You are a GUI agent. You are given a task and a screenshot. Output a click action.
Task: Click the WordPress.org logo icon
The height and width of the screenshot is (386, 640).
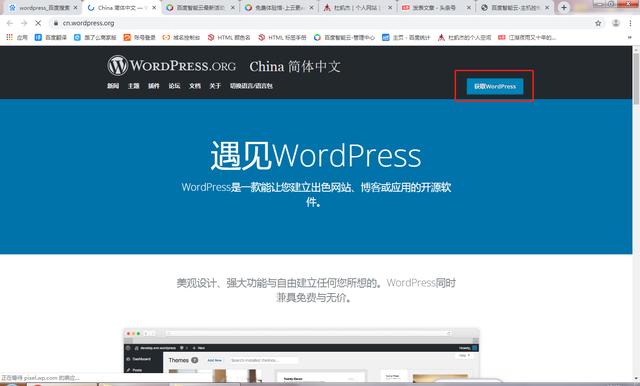point(118,66)
